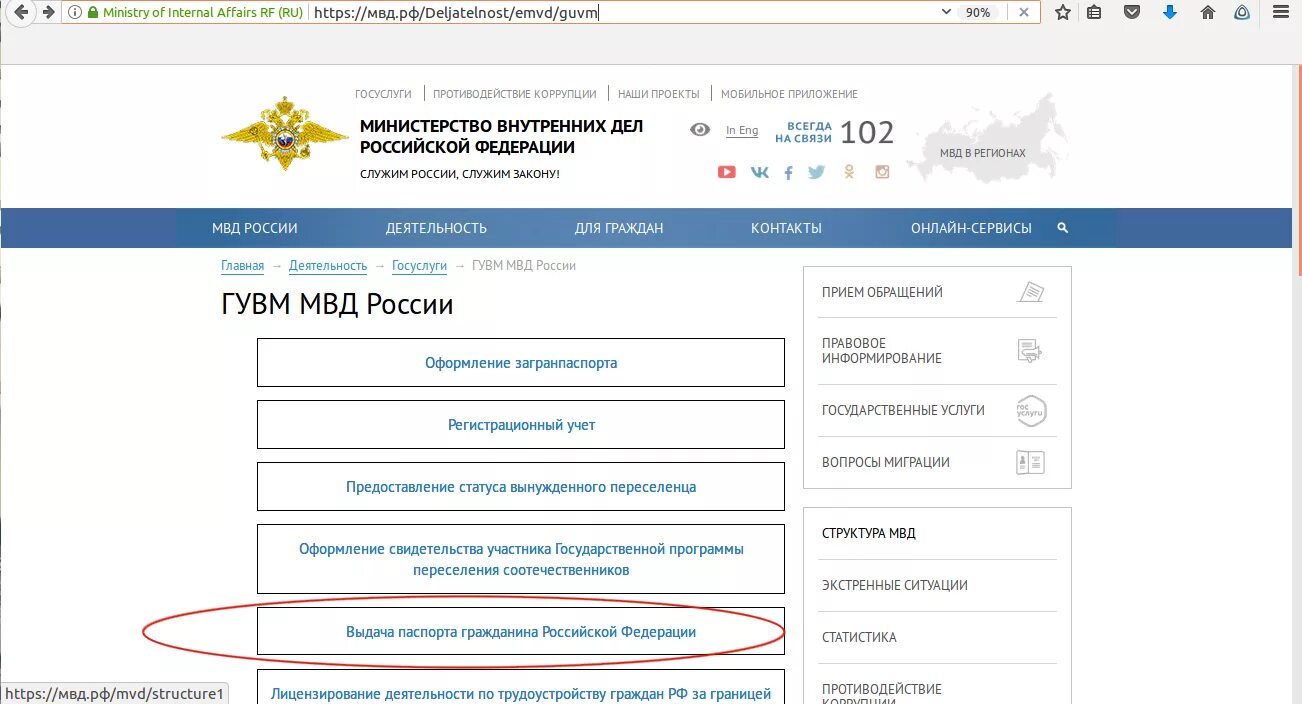The height and width of the screenshot is (704, 1302).
Task: Go back with the browser back arrow
Action: [x=21, y=12]
